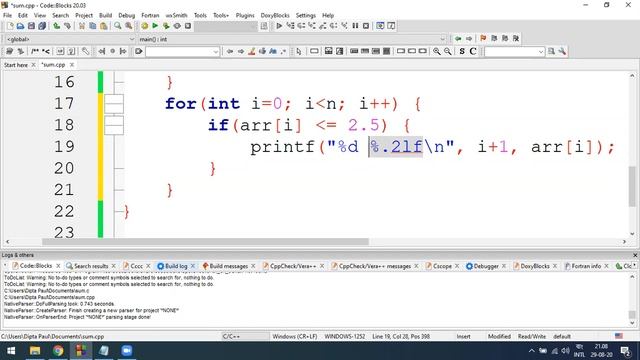Click the Find magnifier icon

pos(118,26)
